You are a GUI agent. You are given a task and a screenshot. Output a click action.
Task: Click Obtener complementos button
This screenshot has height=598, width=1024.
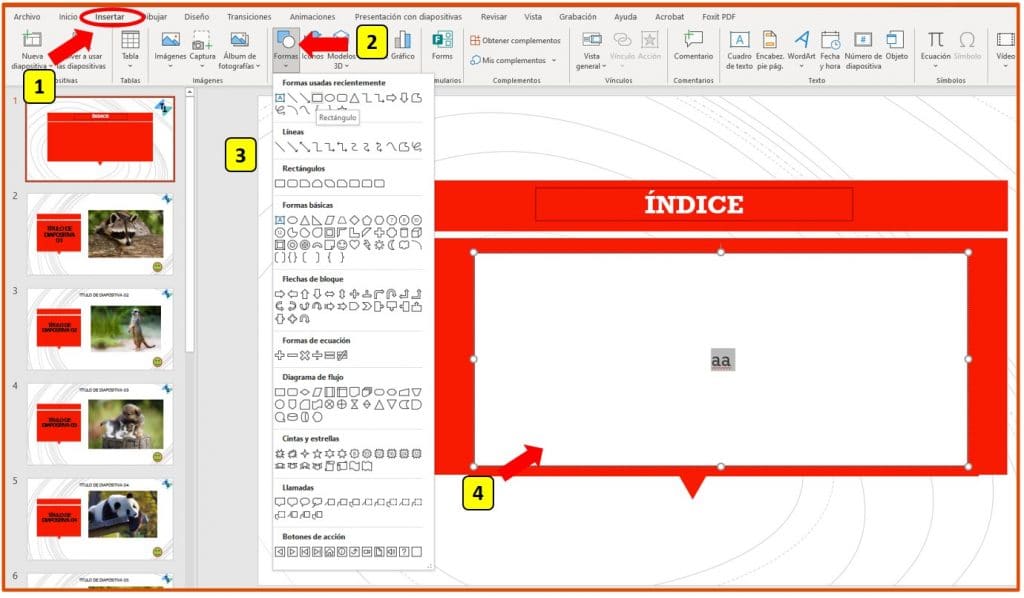click(x=515, y=40)
